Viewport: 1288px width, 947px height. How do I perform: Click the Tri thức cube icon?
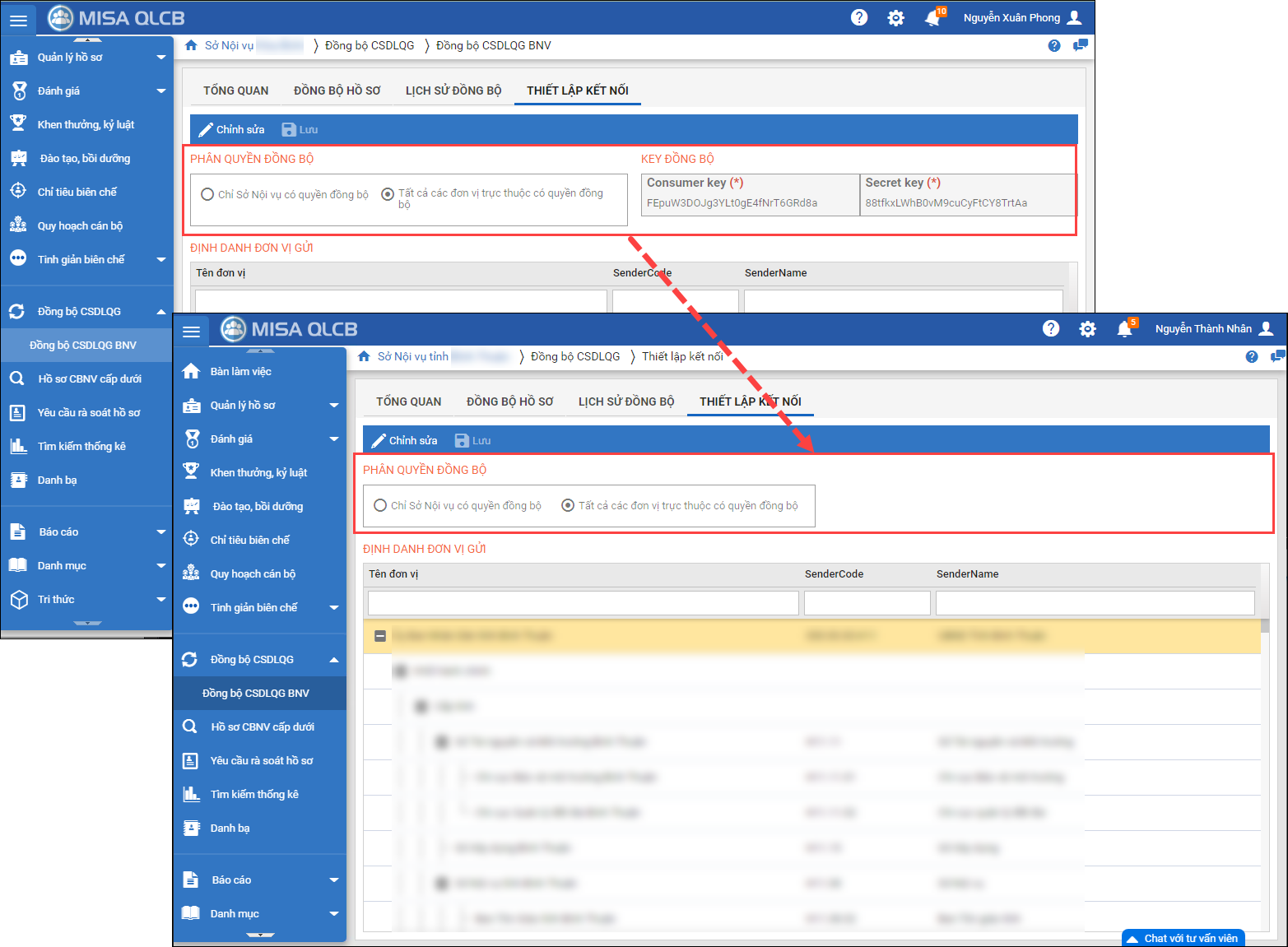[18, 599]
